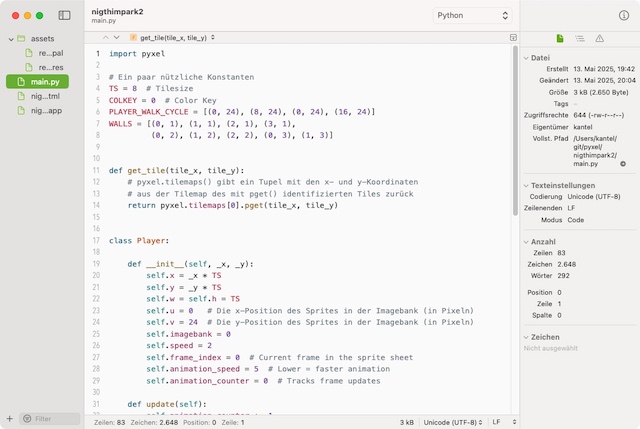640x429 pixels.
Task: Open the LF line endings menu
Action: pyautogui.click(x=501, y=422)
